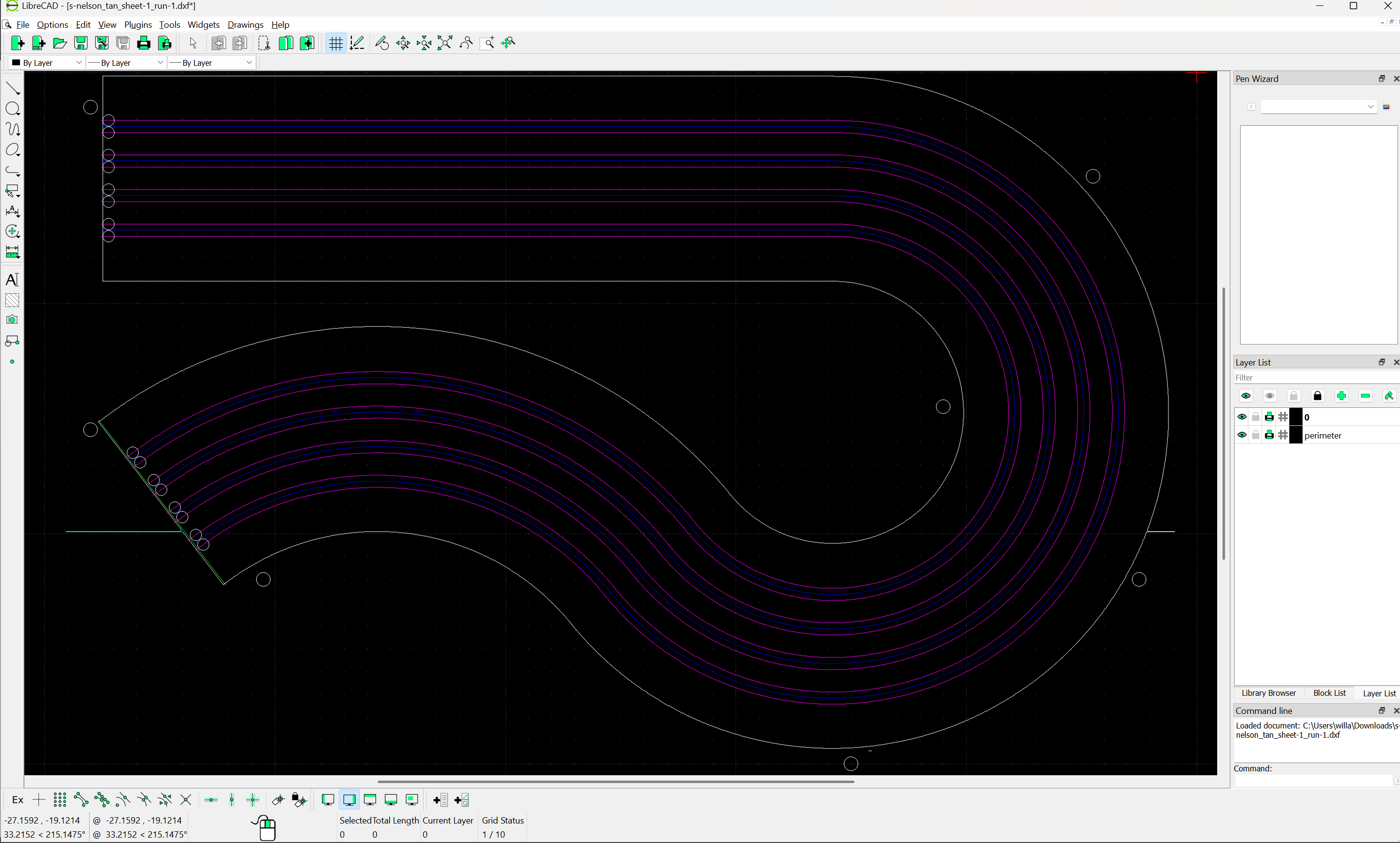
Task: Toggle the grid display button
Action: [x=336, y=43]
